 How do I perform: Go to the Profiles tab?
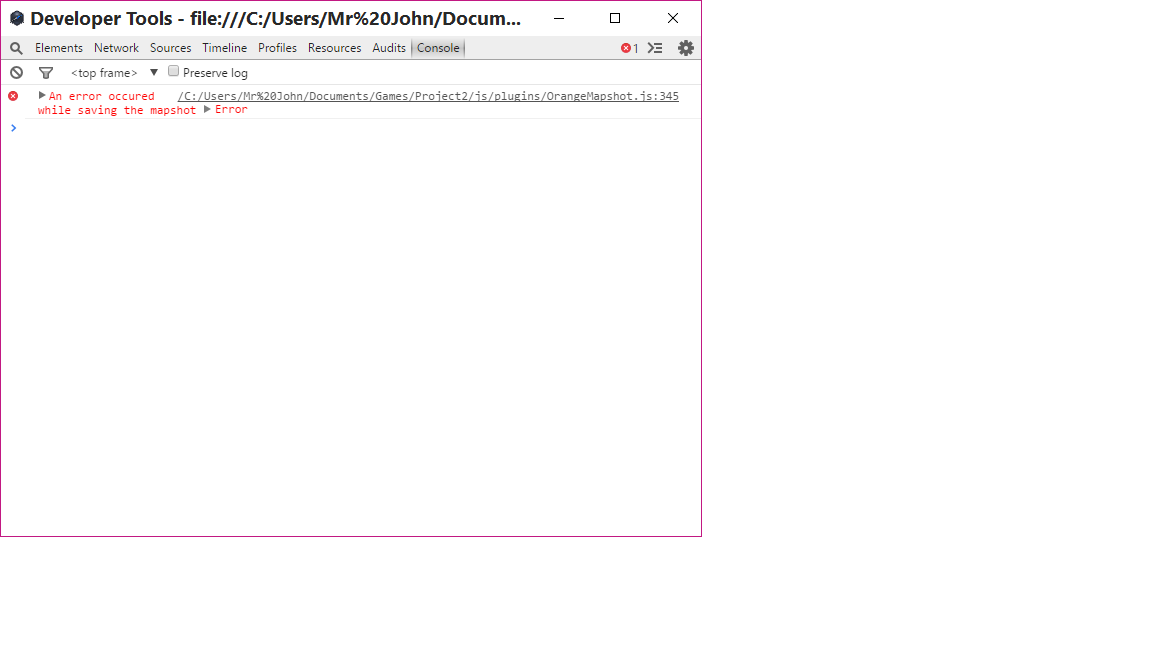pyautogui.click(x=278, y=48)
